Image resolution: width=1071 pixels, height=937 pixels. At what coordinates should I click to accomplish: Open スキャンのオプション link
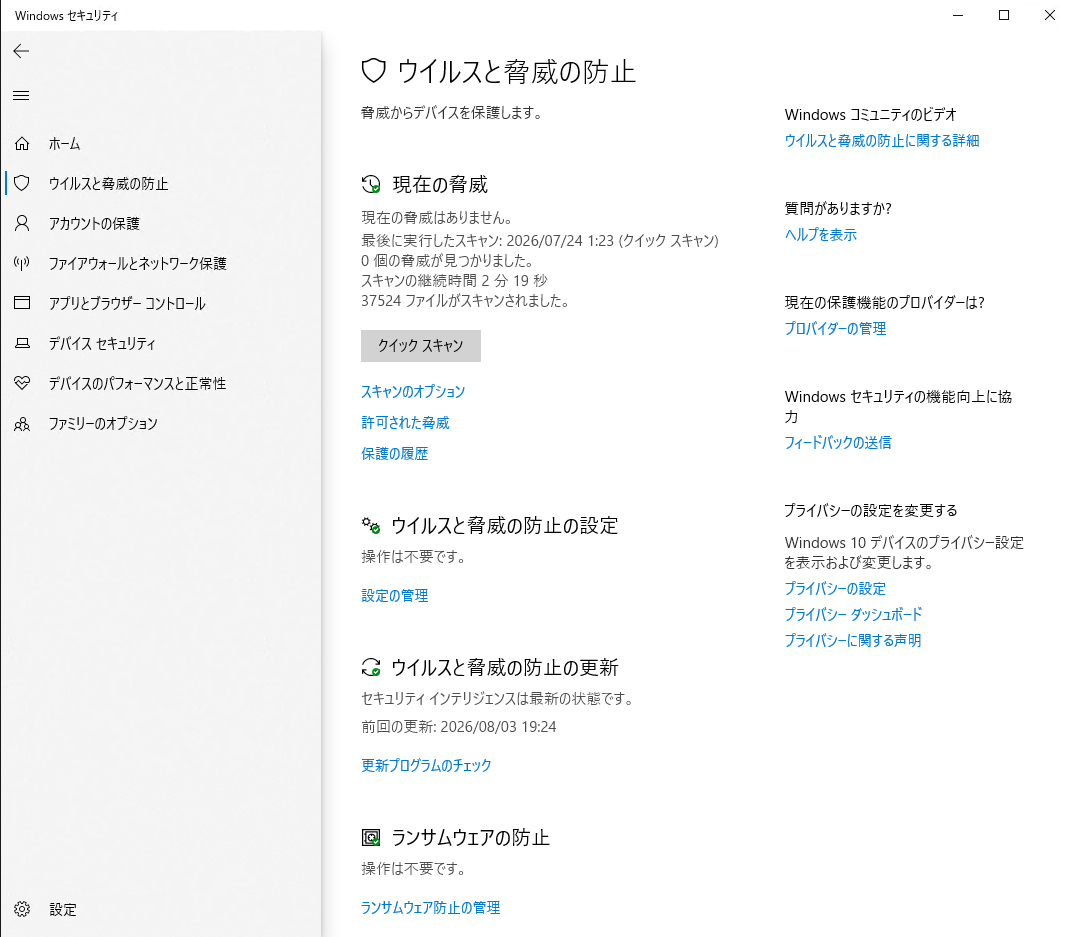413,391
